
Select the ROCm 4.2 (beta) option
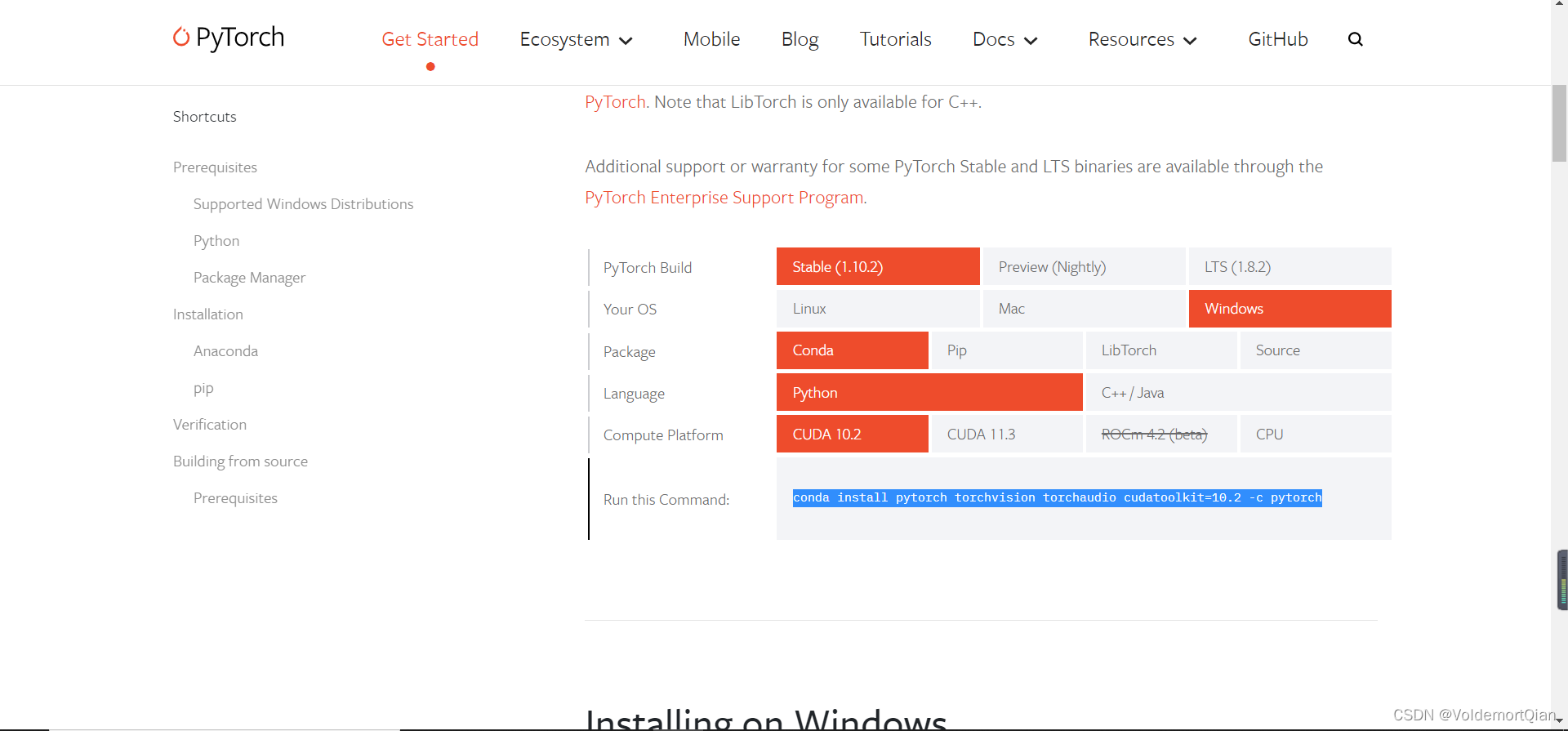click(1161, 434)
